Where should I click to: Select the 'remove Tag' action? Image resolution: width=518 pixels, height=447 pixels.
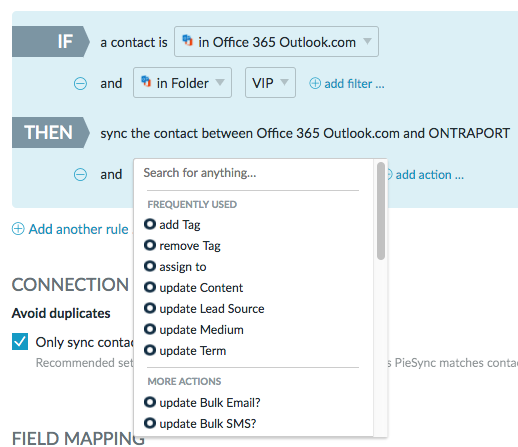[x=182, y=246]
